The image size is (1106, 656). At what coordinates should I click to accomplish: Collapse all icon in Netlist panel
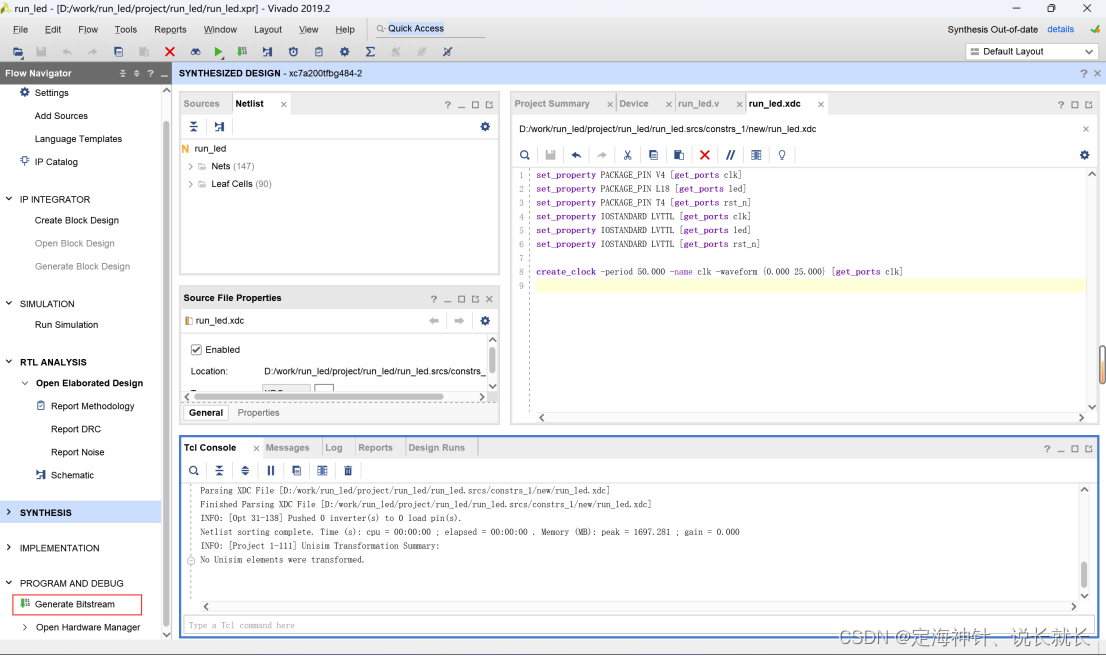click(x=193, y=127)
